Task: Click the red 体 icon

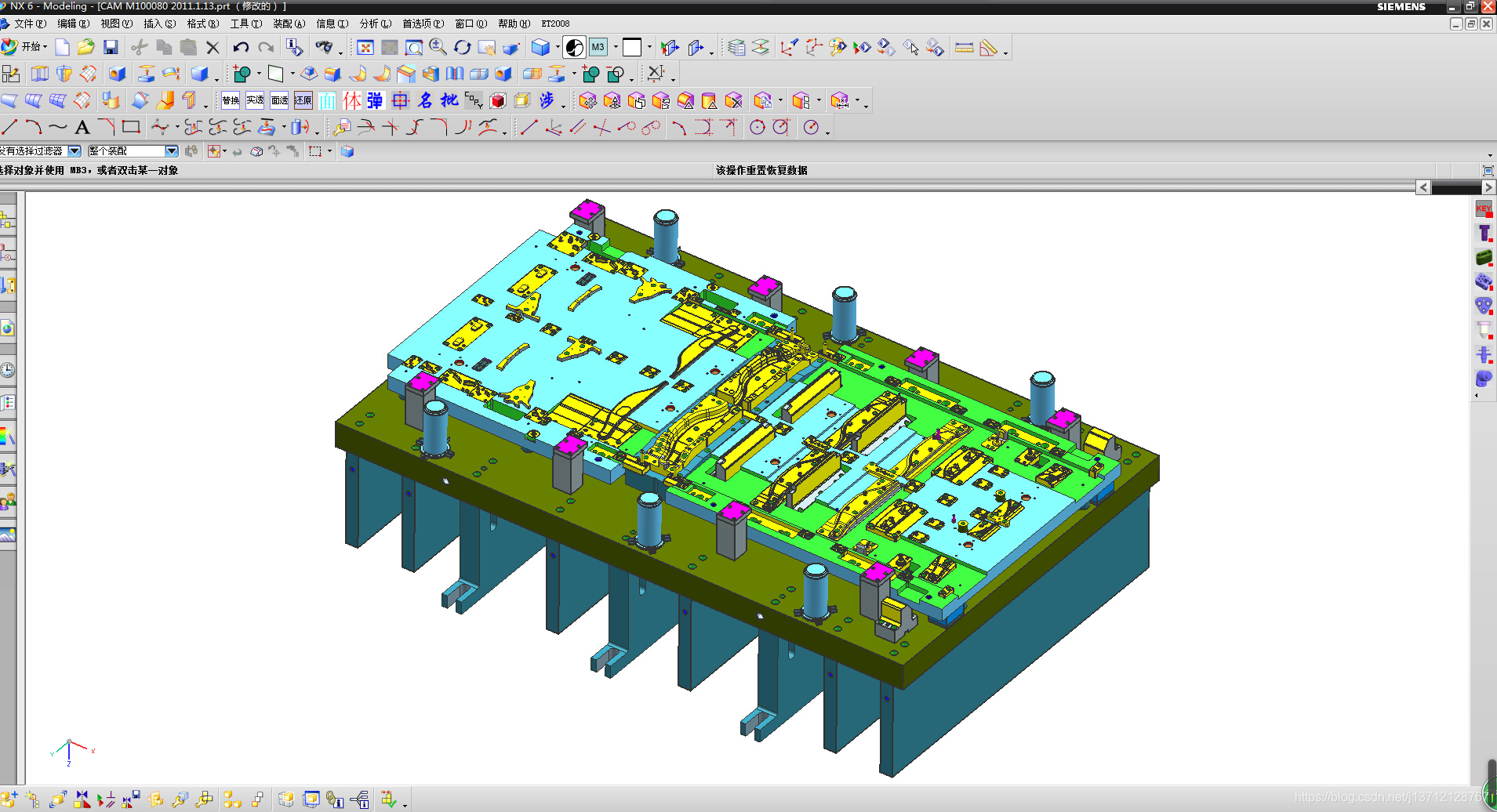Action: [x=352, y=100]
